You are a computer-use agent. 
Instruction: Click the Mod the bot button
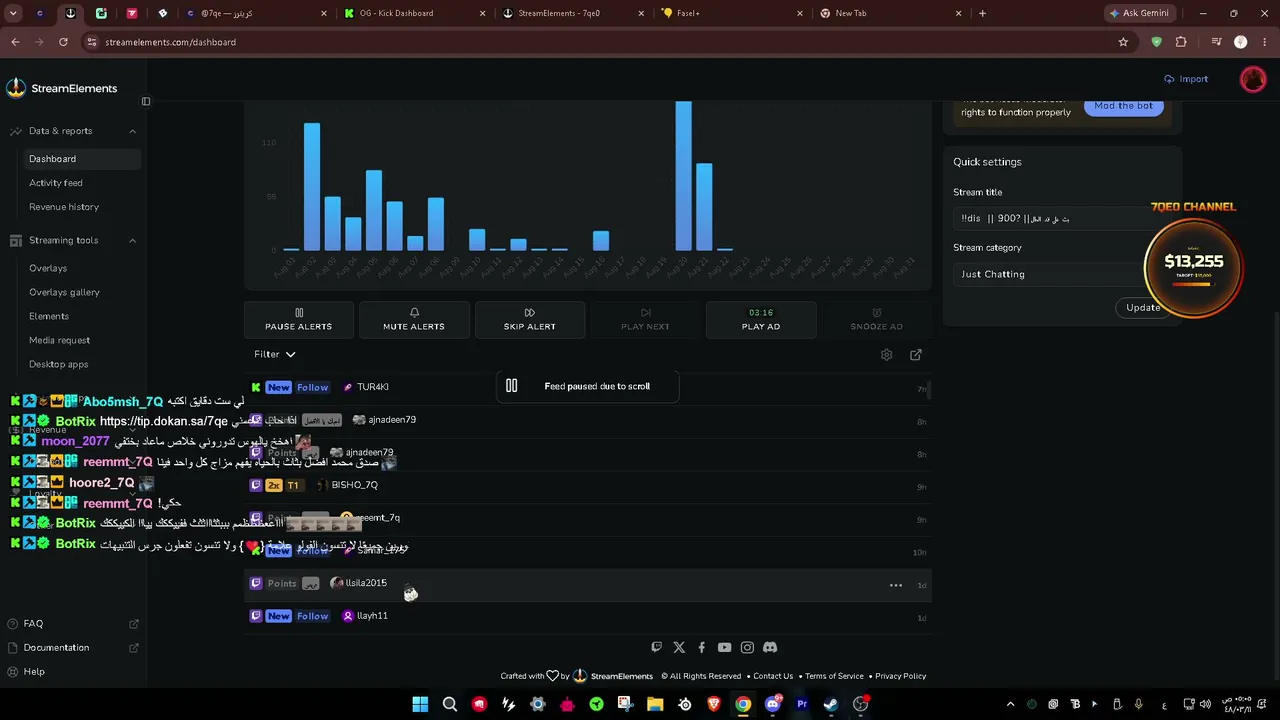pyautogui.click(x=1123, y=106)
